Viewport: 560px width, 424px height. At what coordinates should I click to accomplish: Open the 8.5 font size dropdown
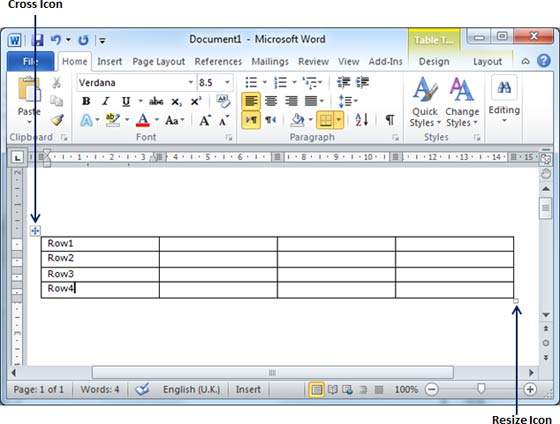coord(227,83)
